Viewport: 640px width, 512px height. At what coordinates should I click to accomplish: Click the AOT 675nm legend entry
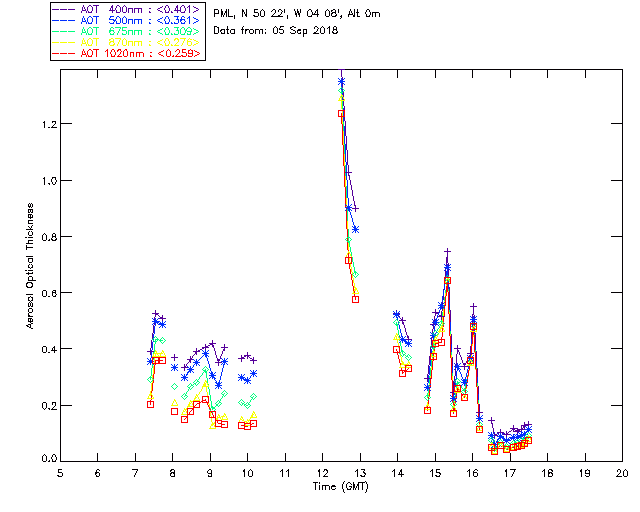[x=127, y=31]
